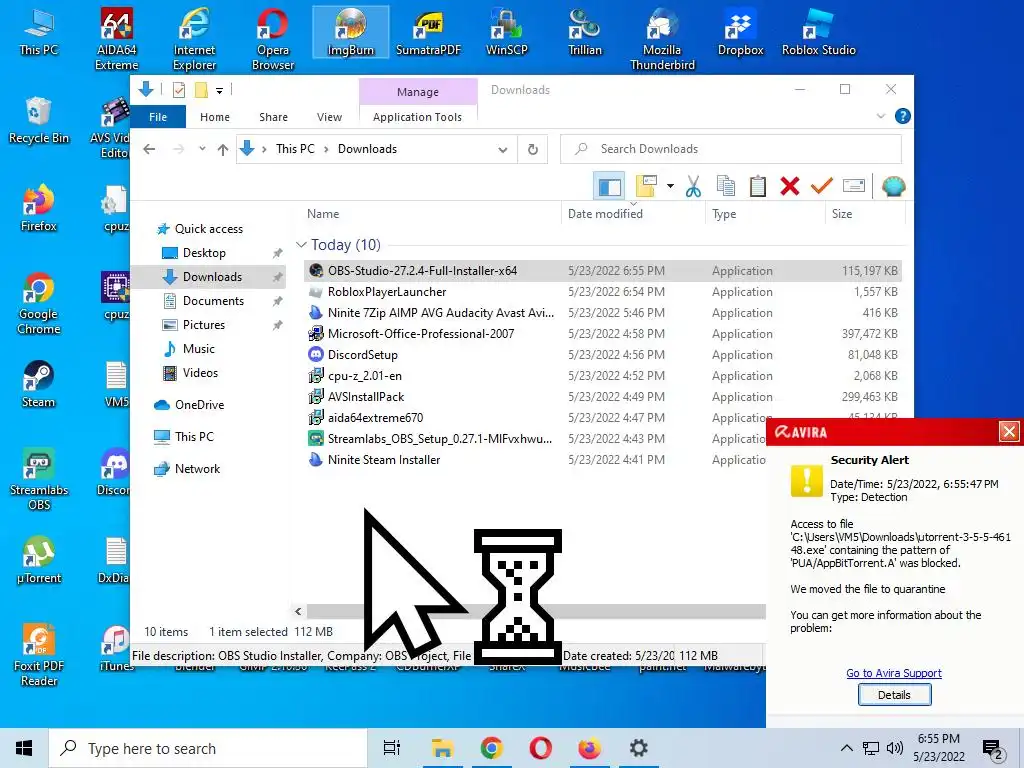
Task: Open Dropbox desktop icon
Action: (x=741, y=32)
